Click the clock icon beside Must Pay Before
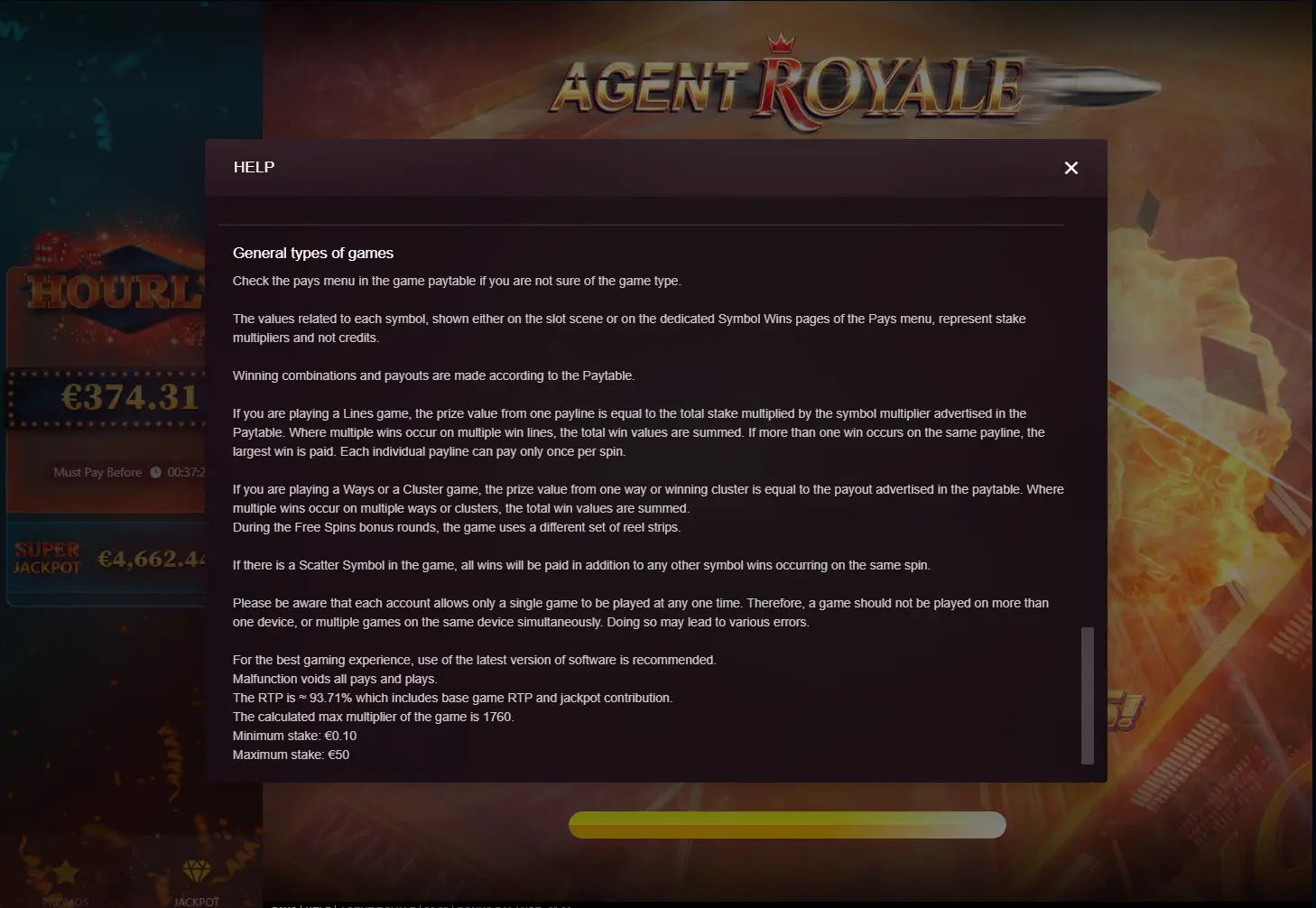Viewport: 1316px width, 908px height. pyautogui.click(x=155, y=472)
